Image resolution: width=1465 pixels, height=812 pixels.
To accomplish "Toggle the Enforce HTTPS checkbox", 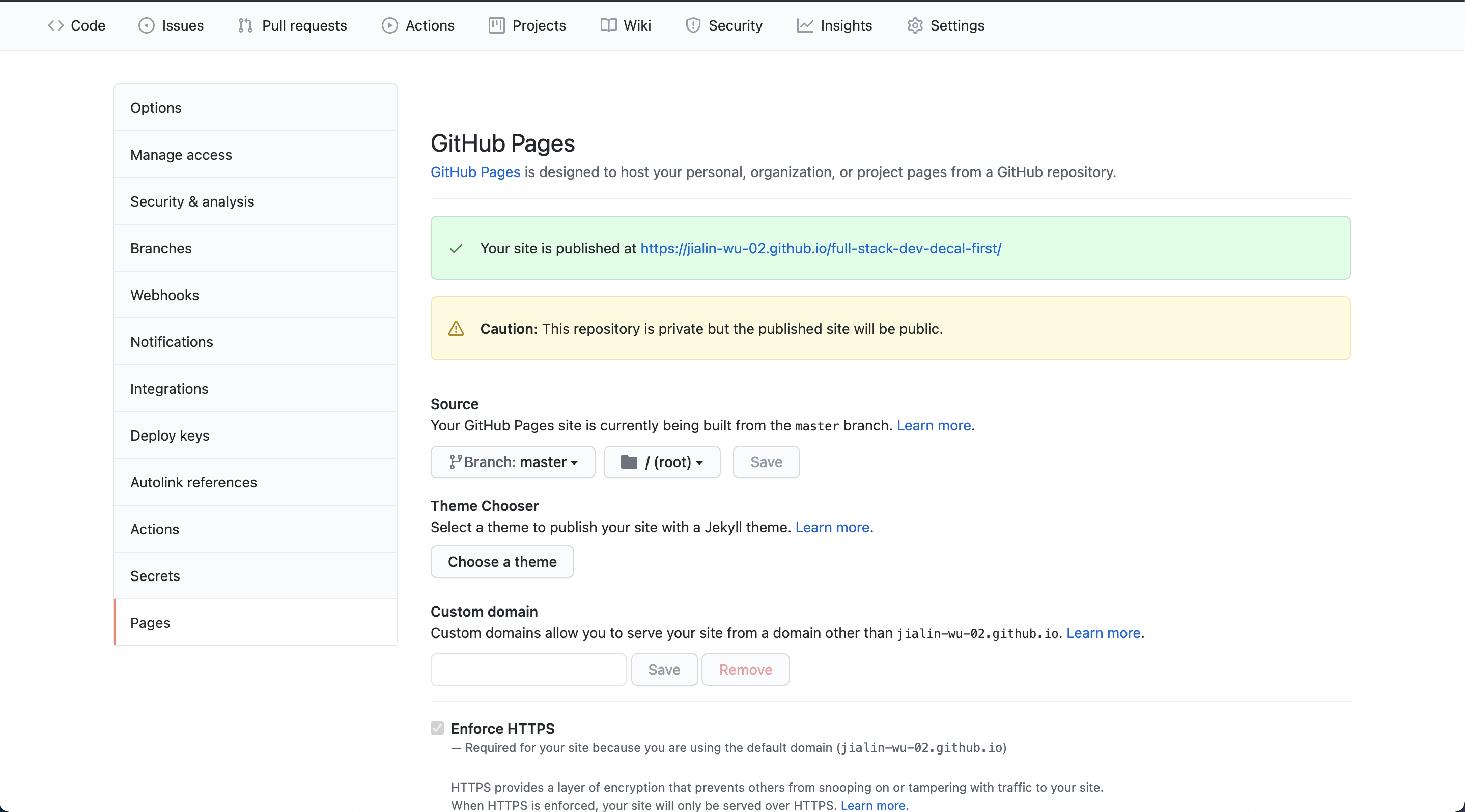I will (437, 728).
